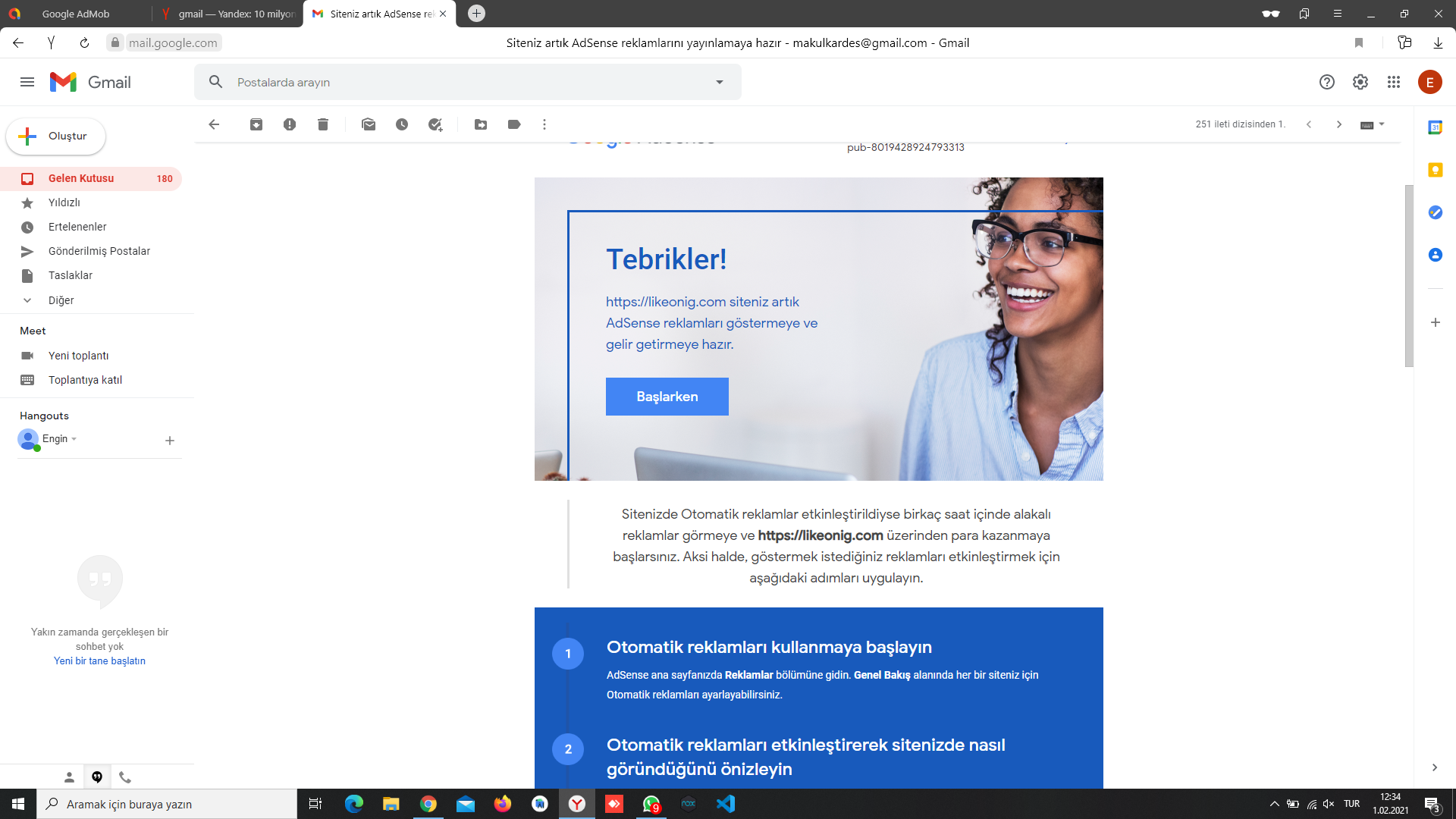This screenshot has height=819, width=1456.
Task: Go back to inbox arrow
Action: tap(214, 124)
